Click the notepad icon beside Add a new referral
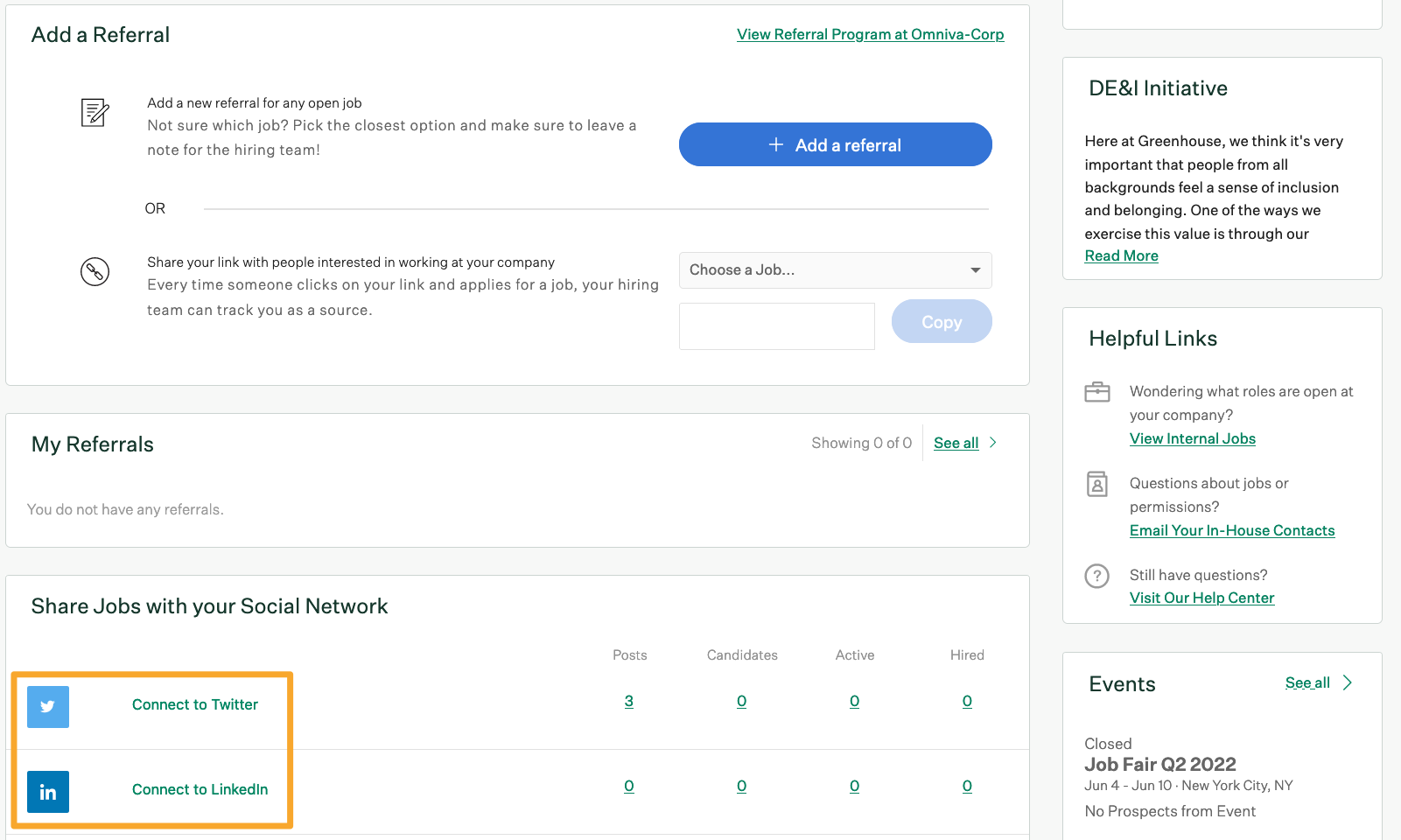The width and height of the screenshot is (1401, 840). (95, 113)
